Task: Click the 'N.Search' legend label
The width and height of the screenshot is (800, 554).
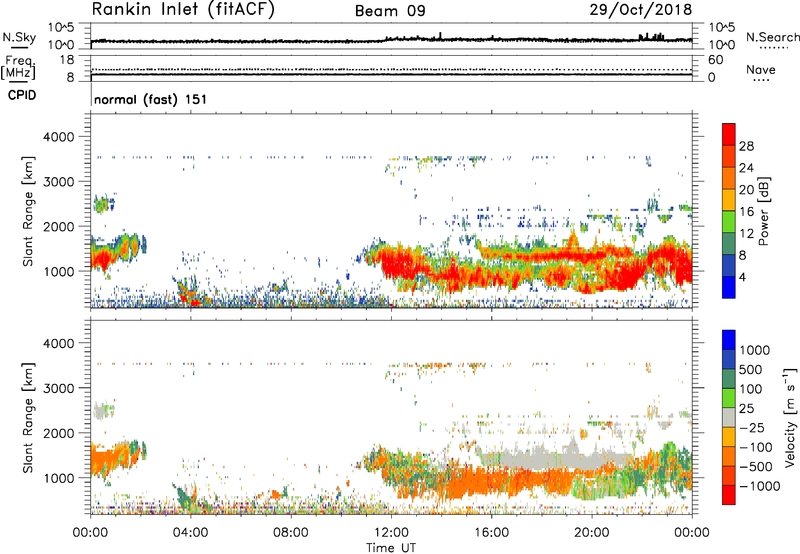Action: tap(773, 37)
